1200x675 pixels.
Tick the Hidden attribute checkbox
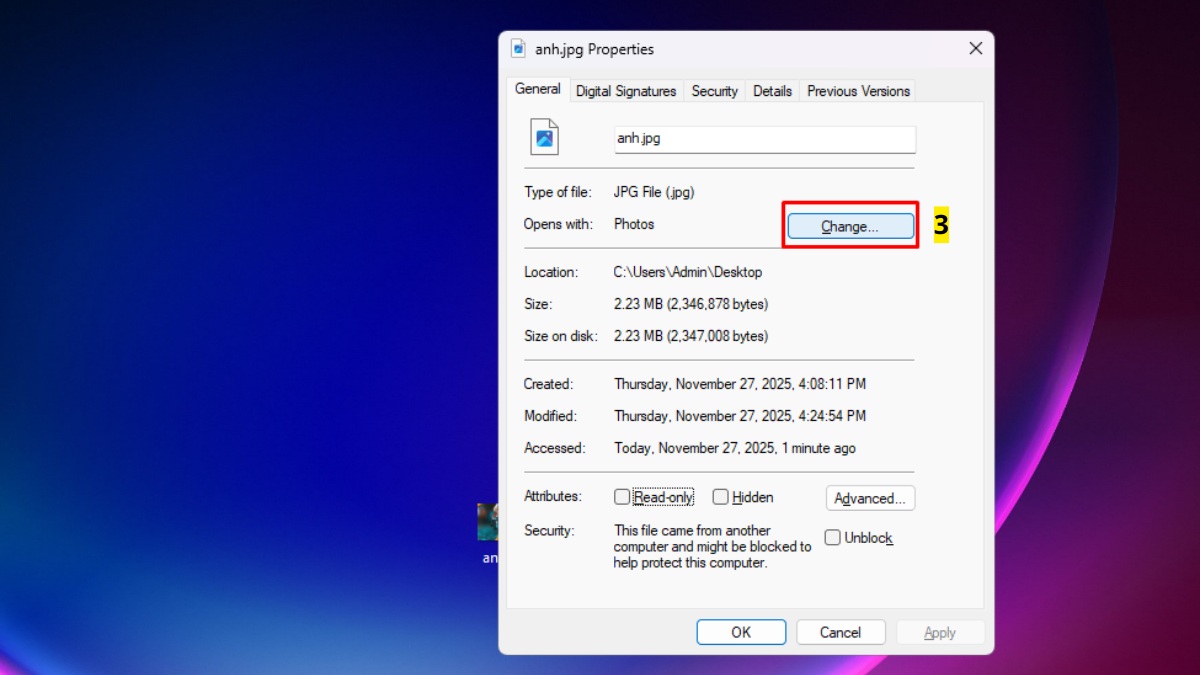coord(720,497)
